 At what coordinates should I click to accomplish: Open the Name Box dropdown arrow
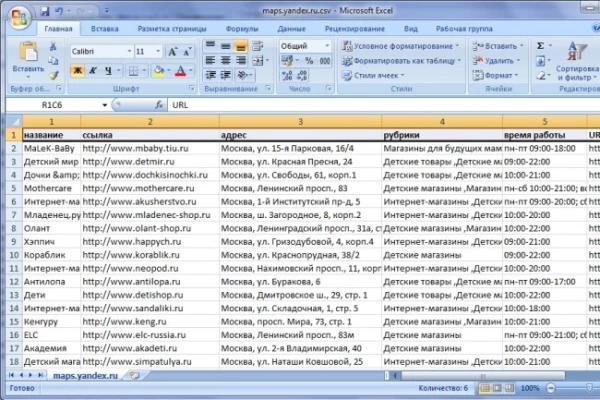coord(104,105)
